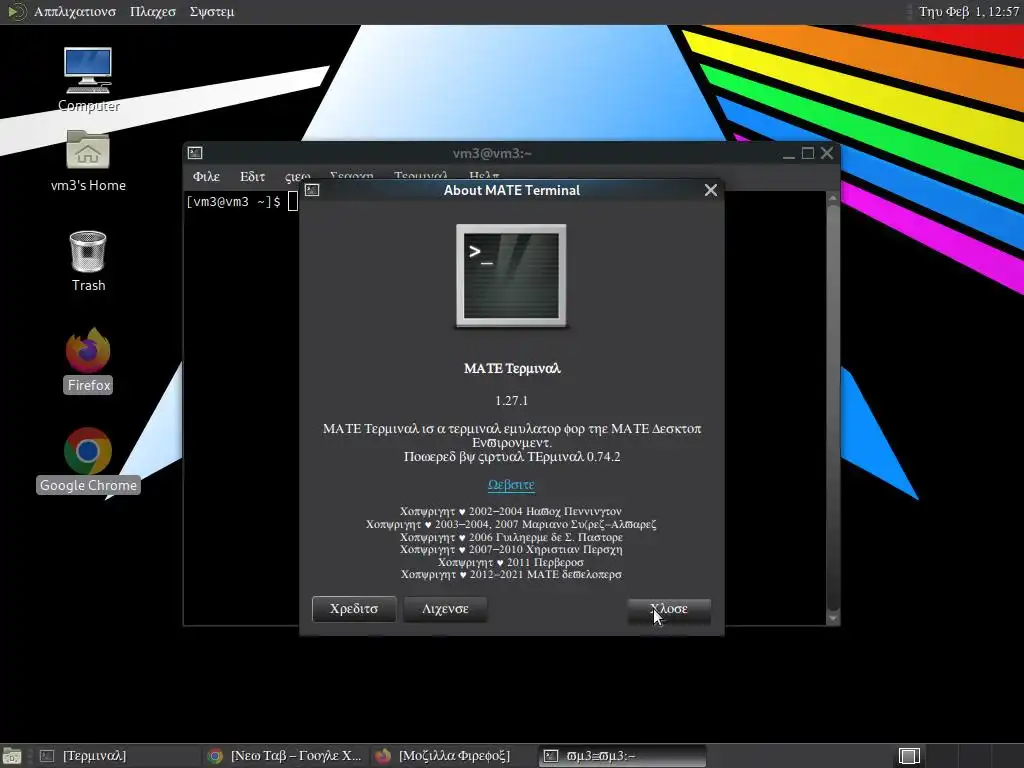This screenshot has width=1024, height=768.
Task: Launch Google Chrome from the desktop
Action: pyautogui.click(x=88, y=460)
